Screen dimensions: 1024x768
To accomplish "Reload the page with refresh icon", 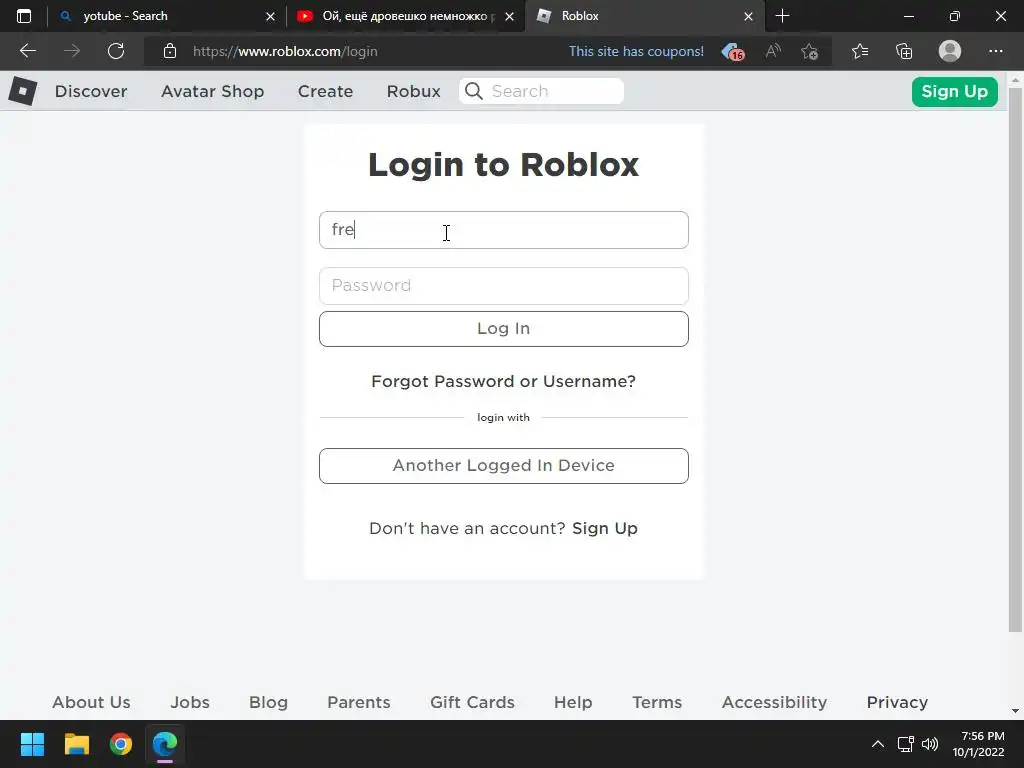I will coord(116,51).
